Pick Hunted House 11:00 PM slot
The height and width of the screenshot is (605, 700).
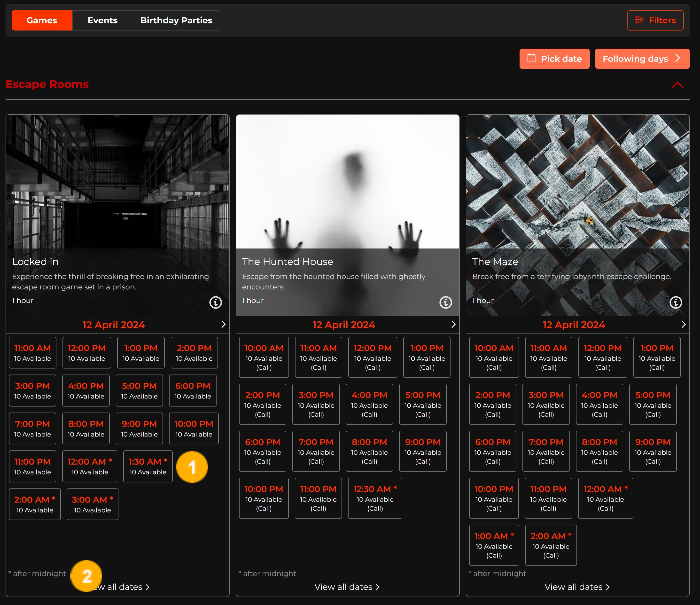(318, 498)
